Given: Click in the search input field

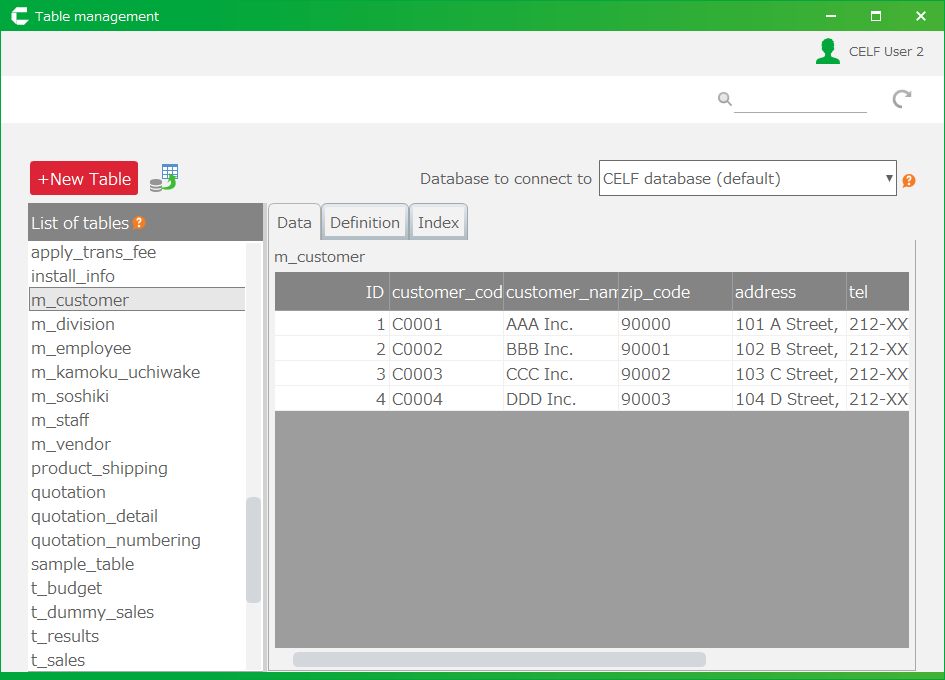Looking at the screenshot, I should pyautogui.click(x=800, y=100).
